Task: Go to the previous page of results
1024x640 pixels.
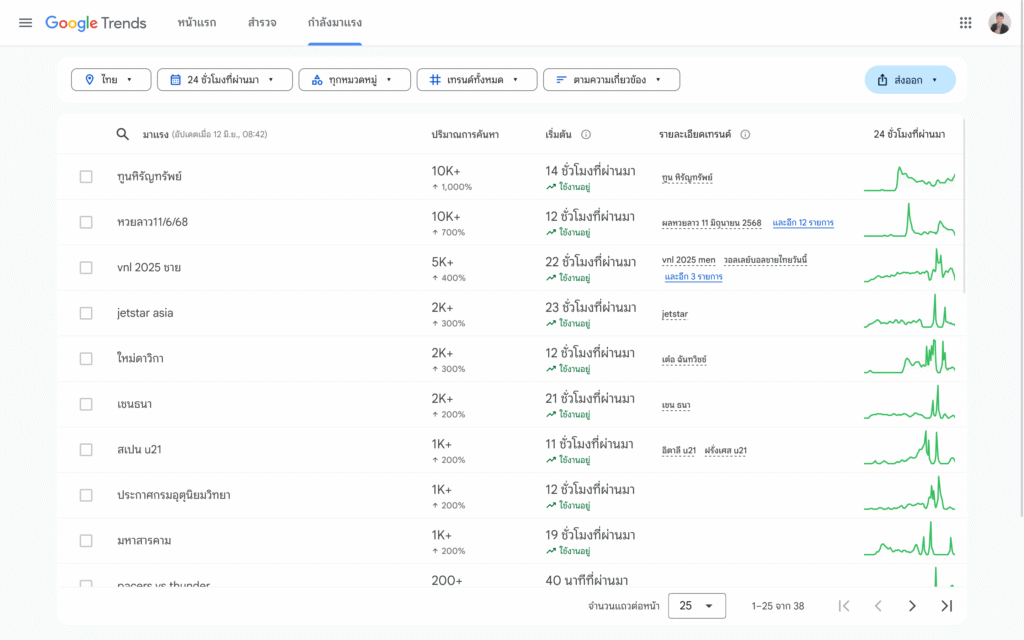Action: [878, 606]
